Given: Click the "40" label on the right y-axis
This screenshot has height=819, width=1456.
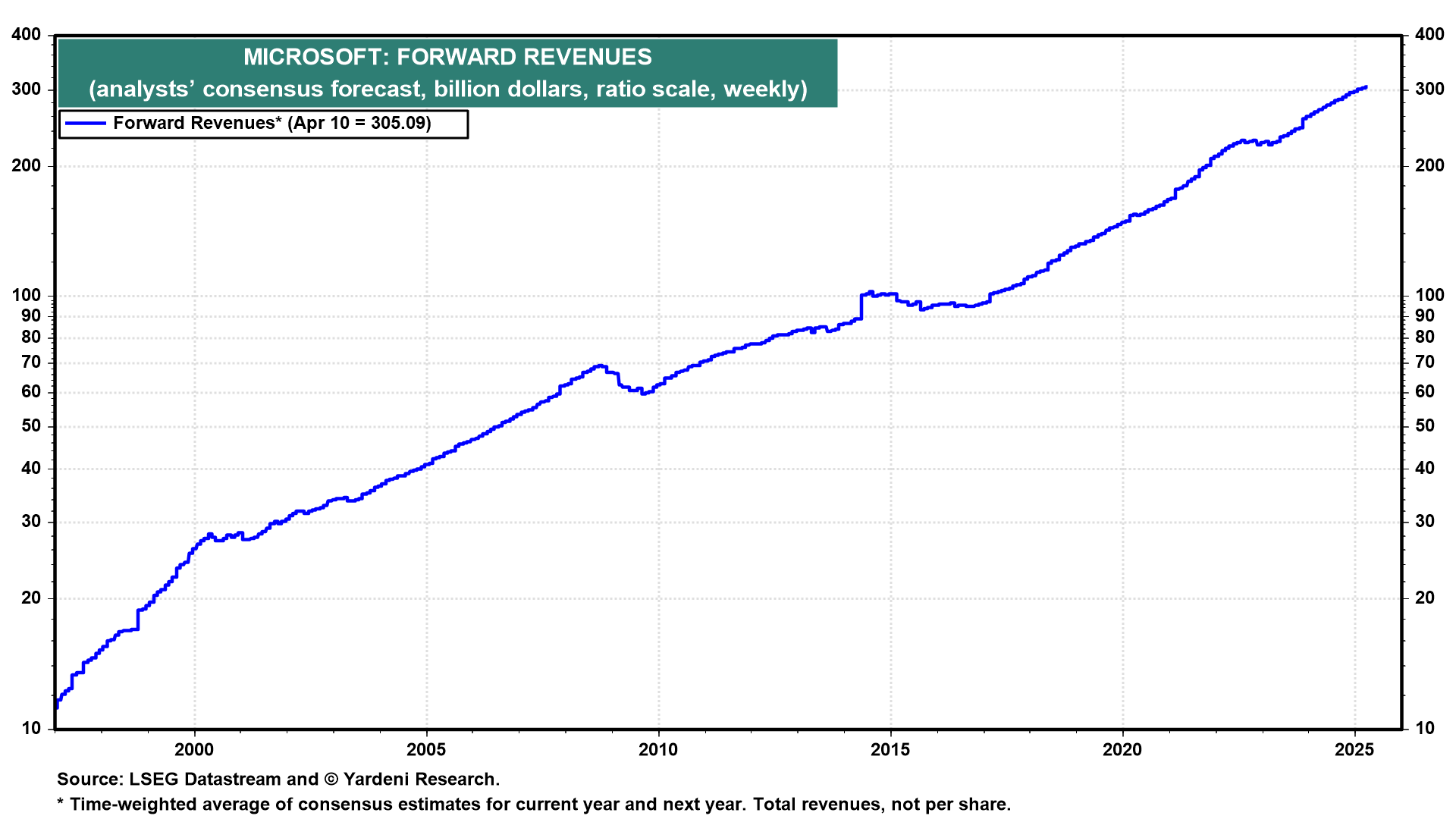Looking at the screenshot, I should (x=1425, y=468).
